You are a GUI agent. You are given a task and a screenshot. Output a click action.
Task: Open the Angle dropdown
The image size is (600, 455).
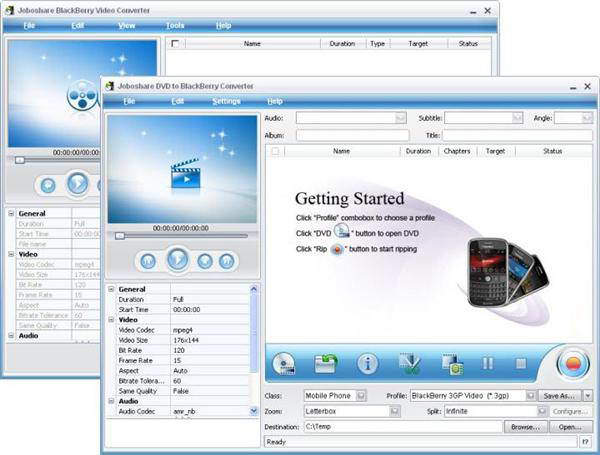pos(587,118)
